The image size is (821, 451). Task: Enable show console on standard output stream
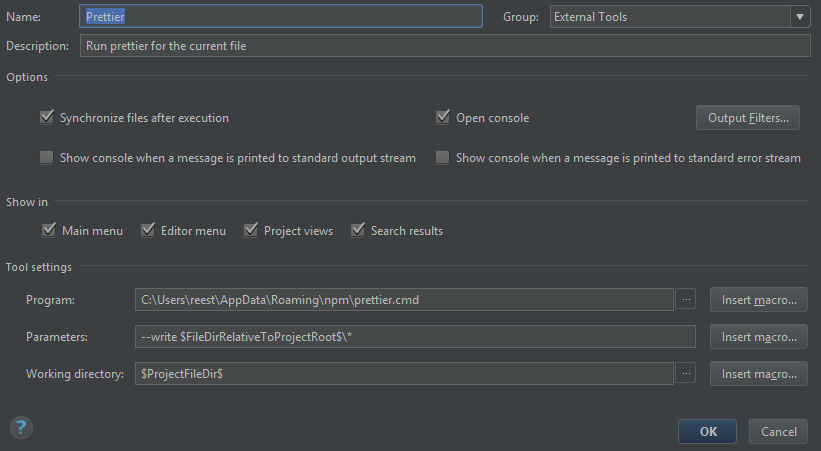tap(46, 158)
